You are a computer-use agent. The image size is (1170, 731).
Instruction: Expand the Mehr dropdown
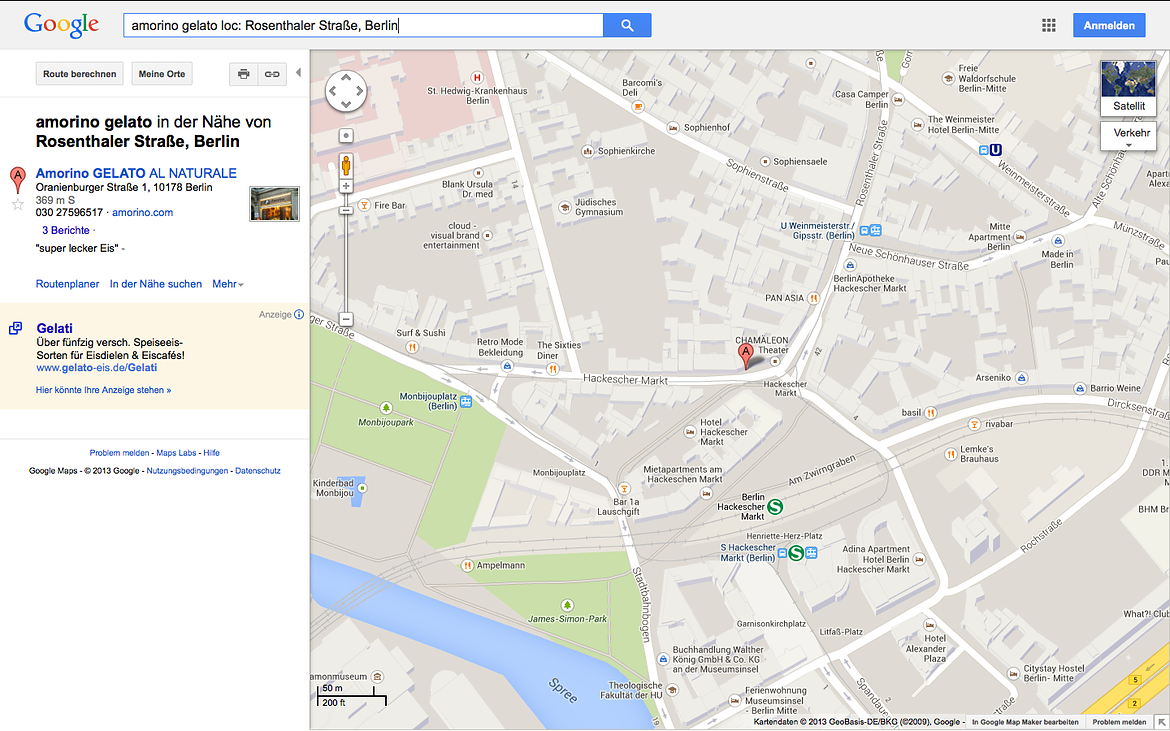point(228,284)
